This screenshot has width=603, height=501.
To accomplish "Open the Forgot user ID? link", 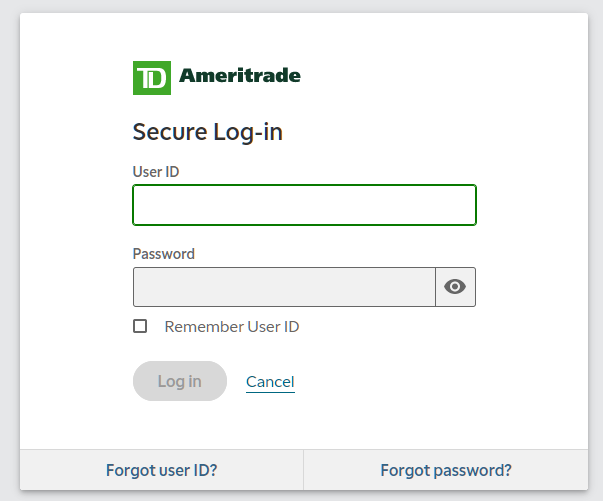I will (162, 470).
